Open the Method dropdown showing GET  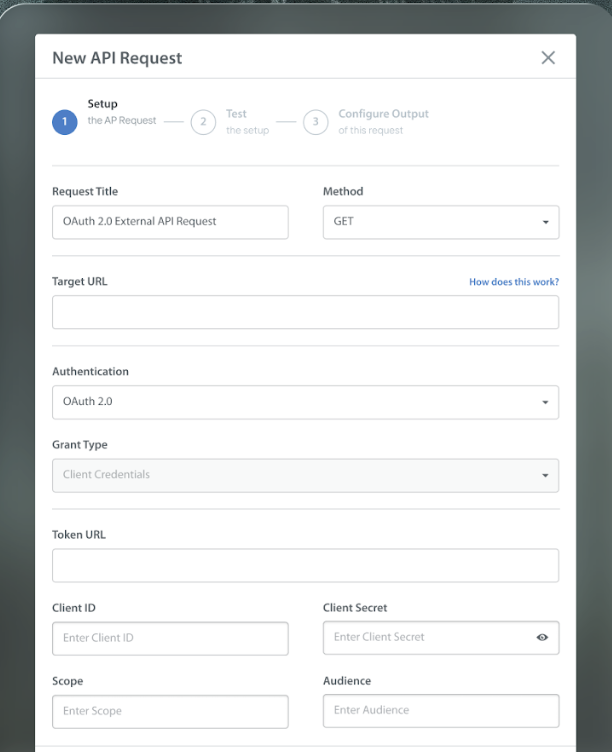point(440,222)
